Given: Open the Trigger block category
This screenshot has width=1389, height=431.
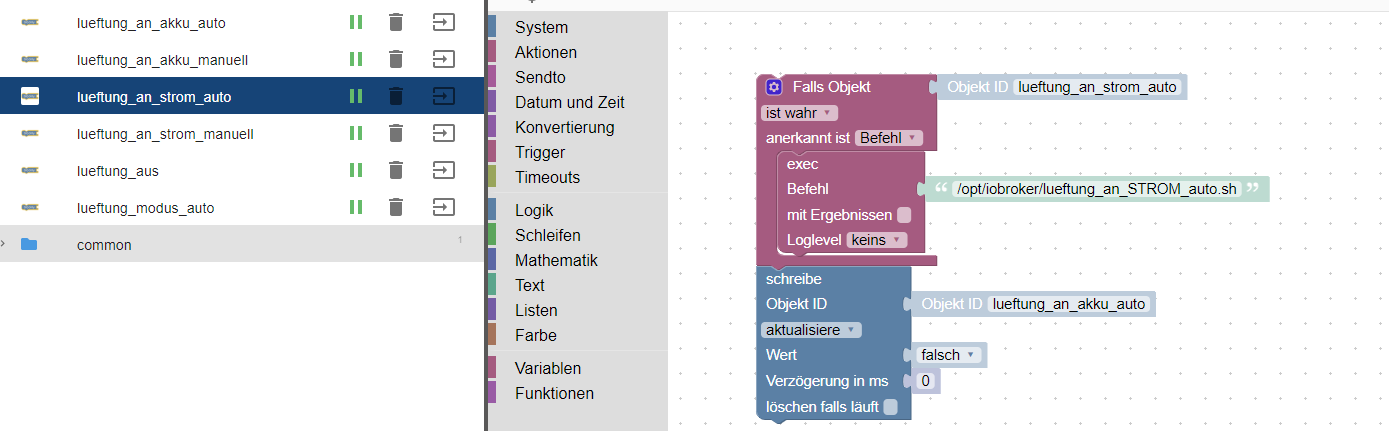Looking at the screenshot, I should (540, 152).
